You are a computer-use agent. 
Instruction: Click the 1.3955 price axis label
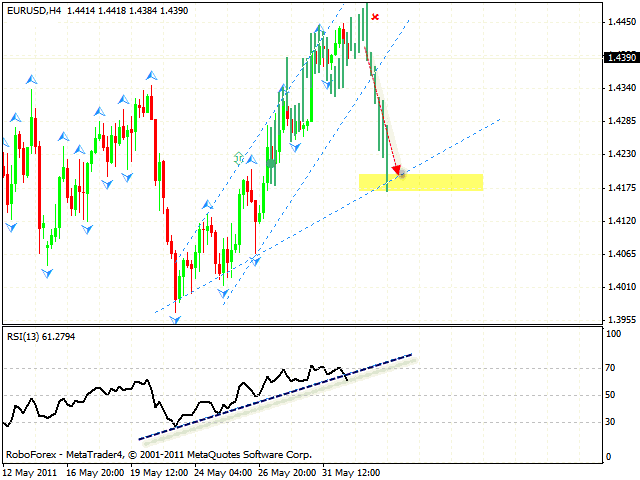pos(622,320)
